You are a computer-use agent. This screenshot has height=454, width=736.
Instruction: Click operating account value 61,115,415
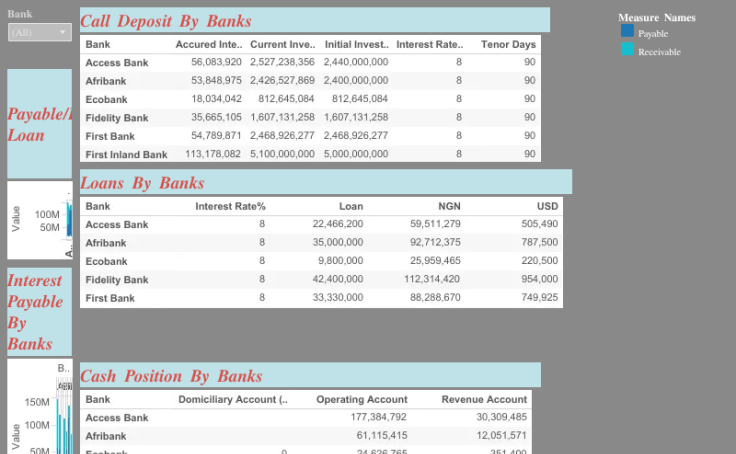pos(382,435)
